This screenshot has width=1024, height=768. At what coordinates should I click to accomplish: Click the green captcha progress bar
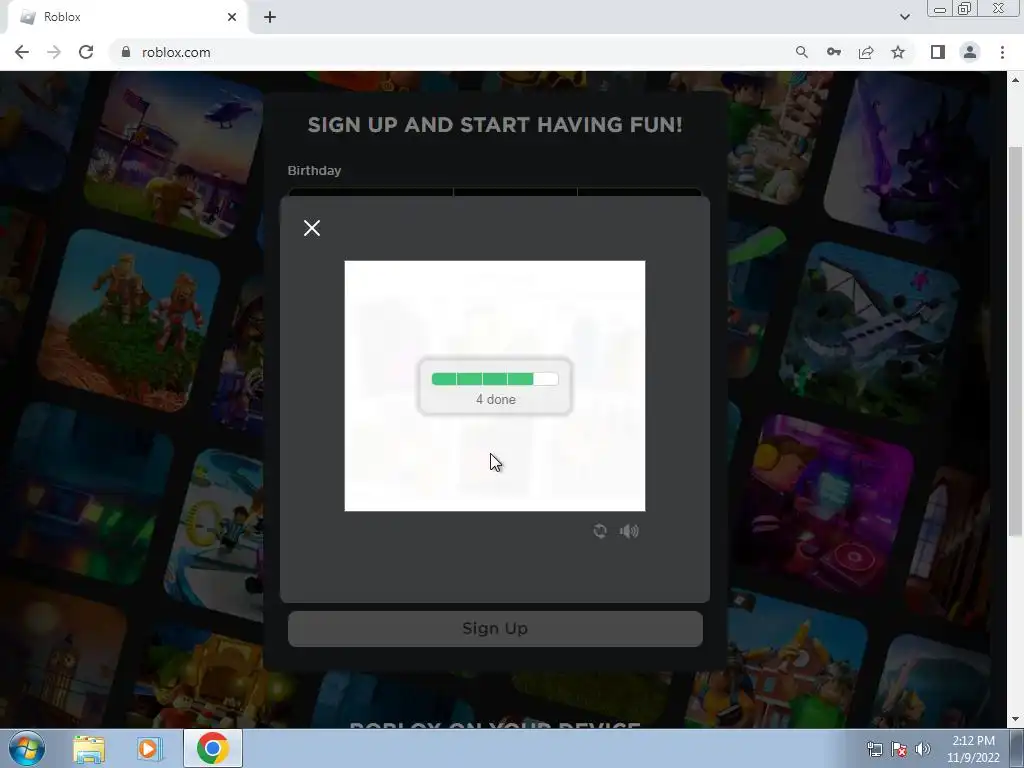[495, 379]
